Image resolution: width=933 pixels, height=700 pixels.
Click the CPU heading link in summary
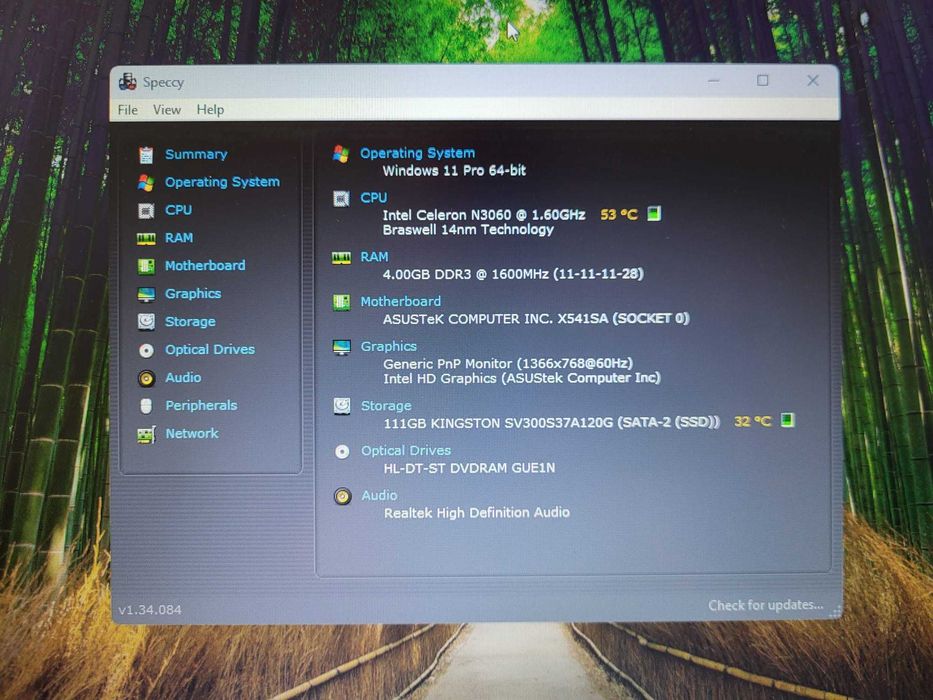coord(373,198)
